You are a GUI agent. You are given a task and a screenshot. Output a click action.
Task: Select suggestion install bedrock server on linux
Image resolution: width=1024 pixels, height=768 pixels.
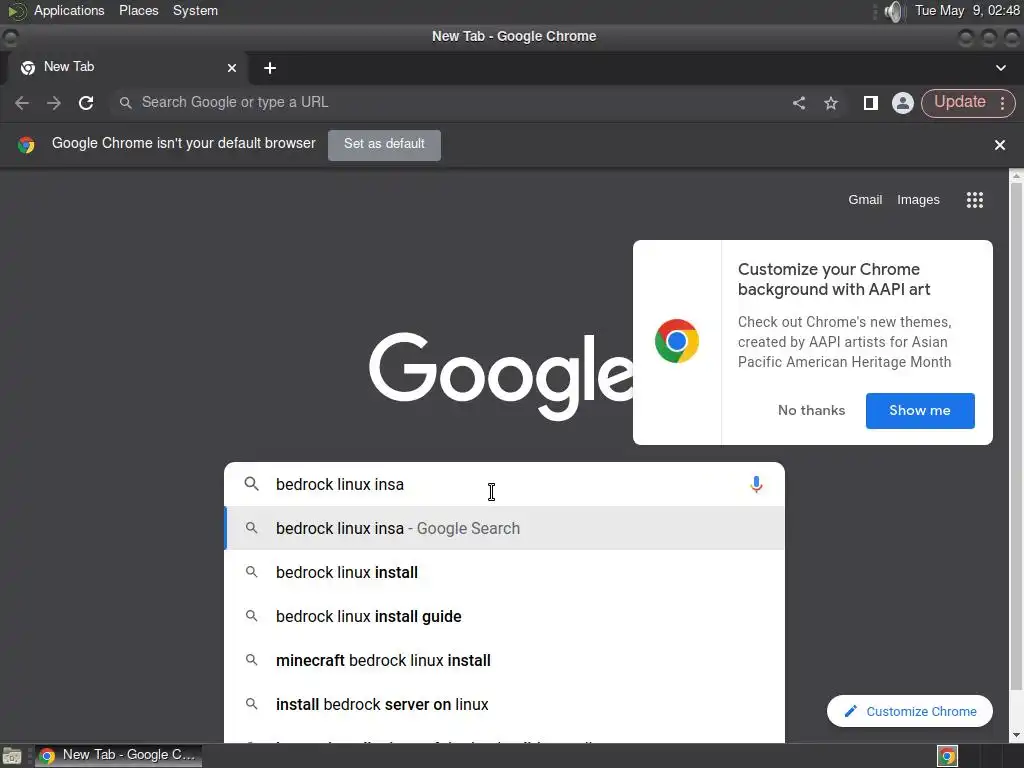click(504, 705)
